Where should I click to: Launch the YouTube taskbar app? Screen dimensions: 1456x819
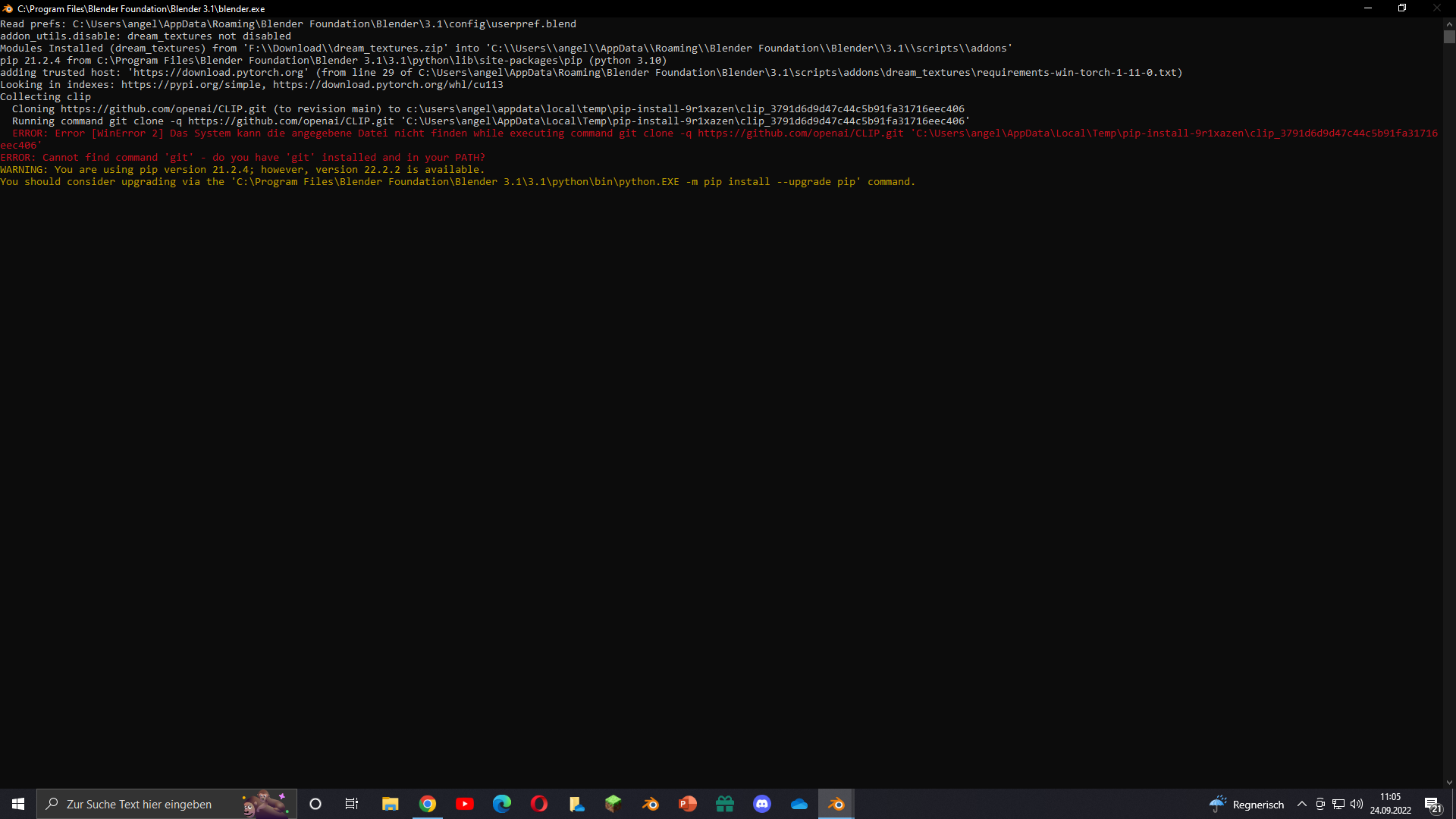pyautogui.click(x=465, y=804)
